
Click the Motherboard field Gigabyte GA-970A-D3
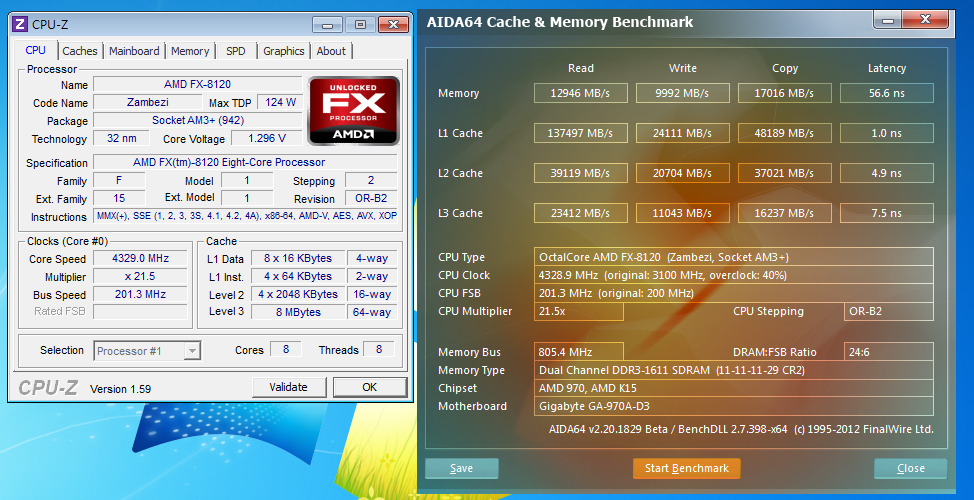734,406
